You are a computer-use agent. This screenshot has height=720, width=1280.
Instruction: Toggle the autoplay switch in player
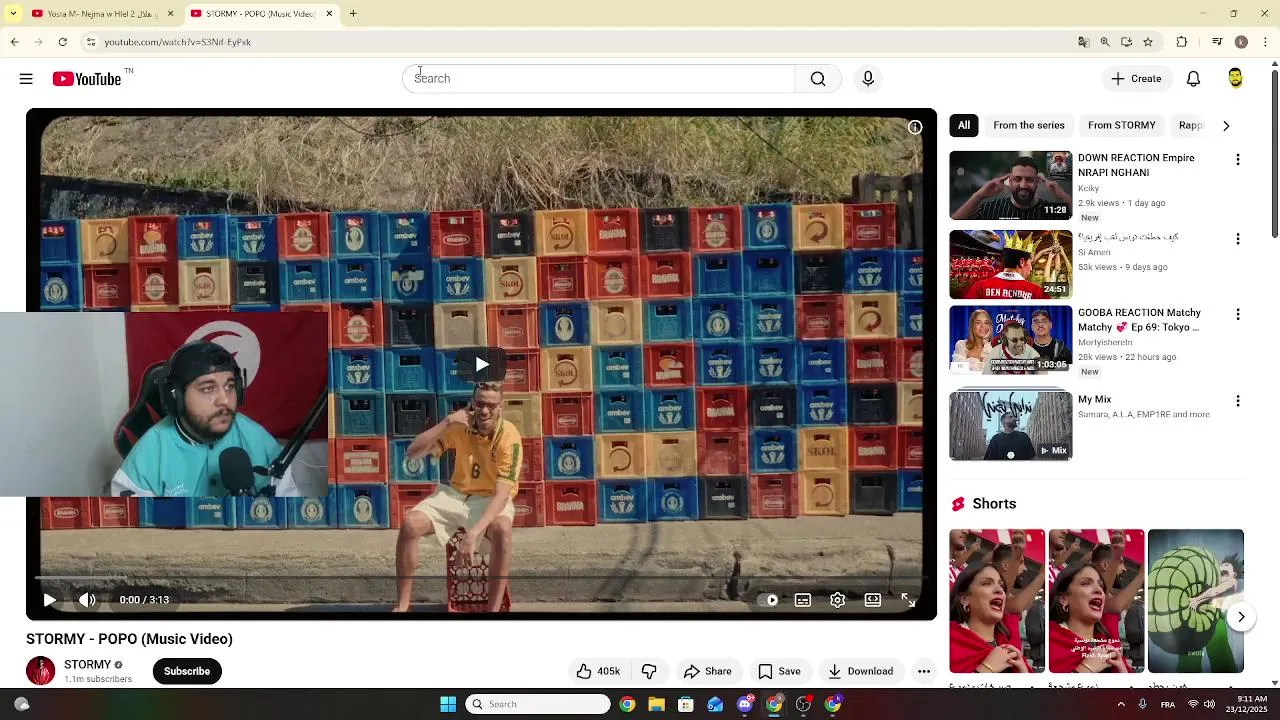tap(768, 600)
